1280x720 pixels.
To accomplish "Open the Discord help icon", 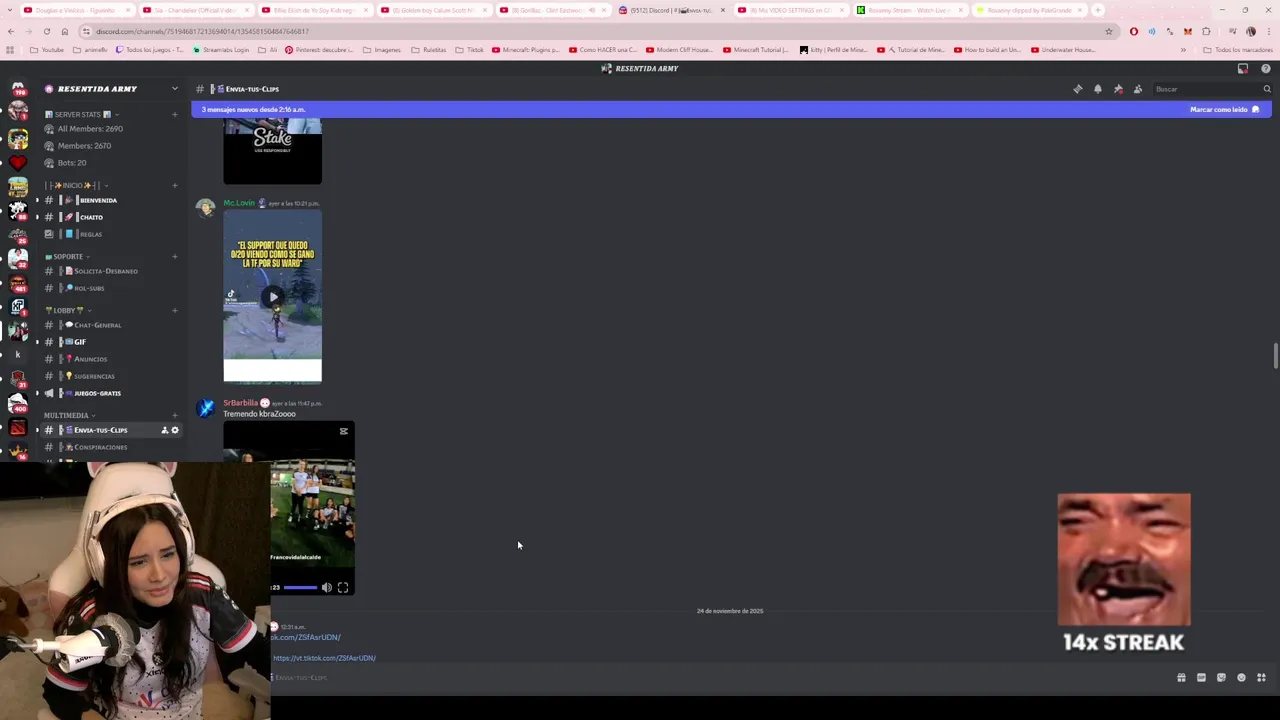I will pos(1266,69).
